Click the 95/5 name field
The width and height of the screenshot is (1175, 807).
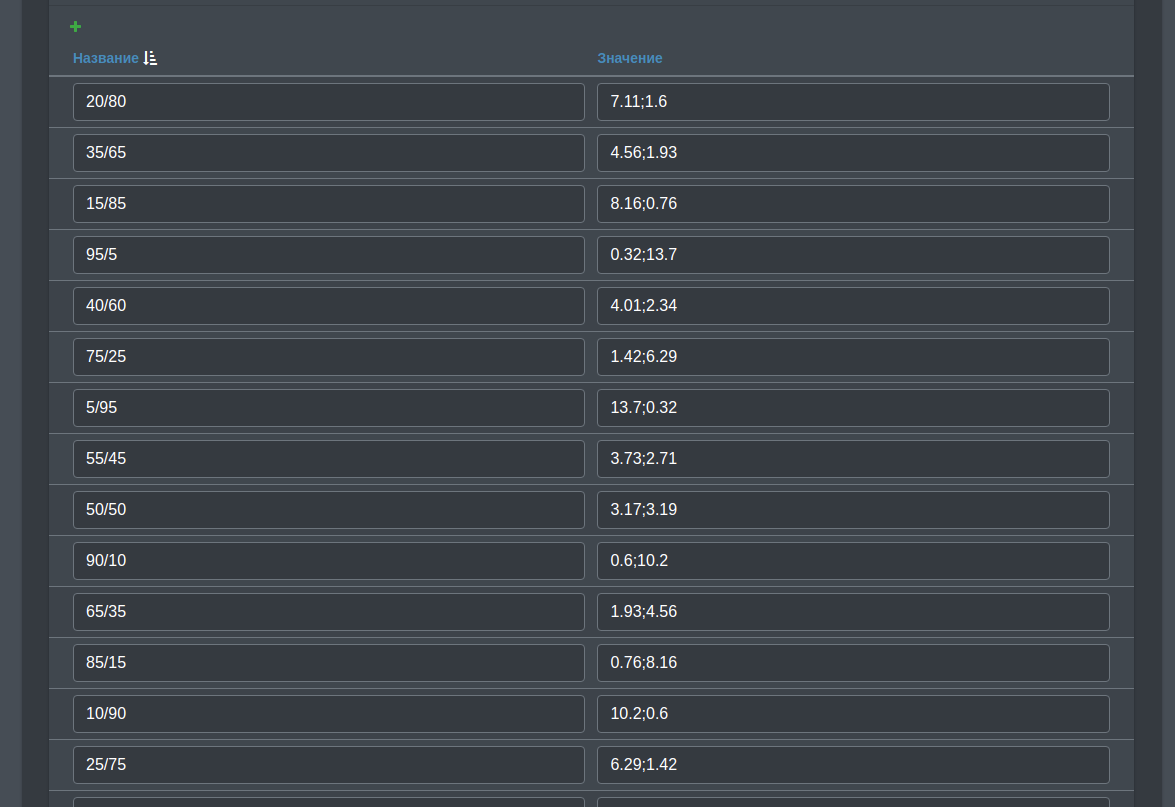(x=328, y=255)
